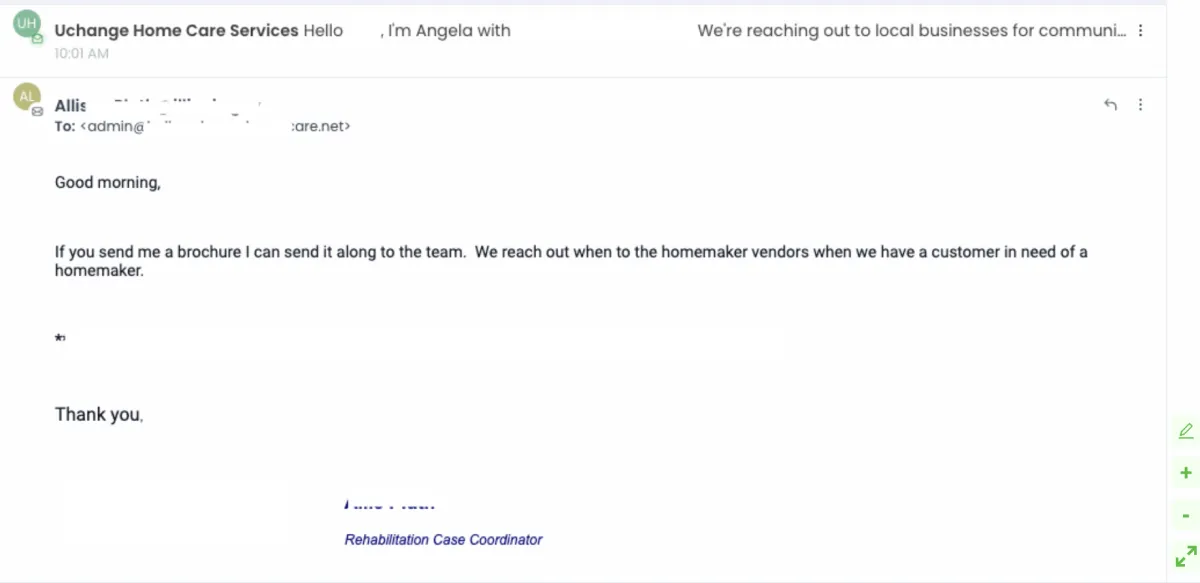Click the admin recipient email address

[215, 127]
